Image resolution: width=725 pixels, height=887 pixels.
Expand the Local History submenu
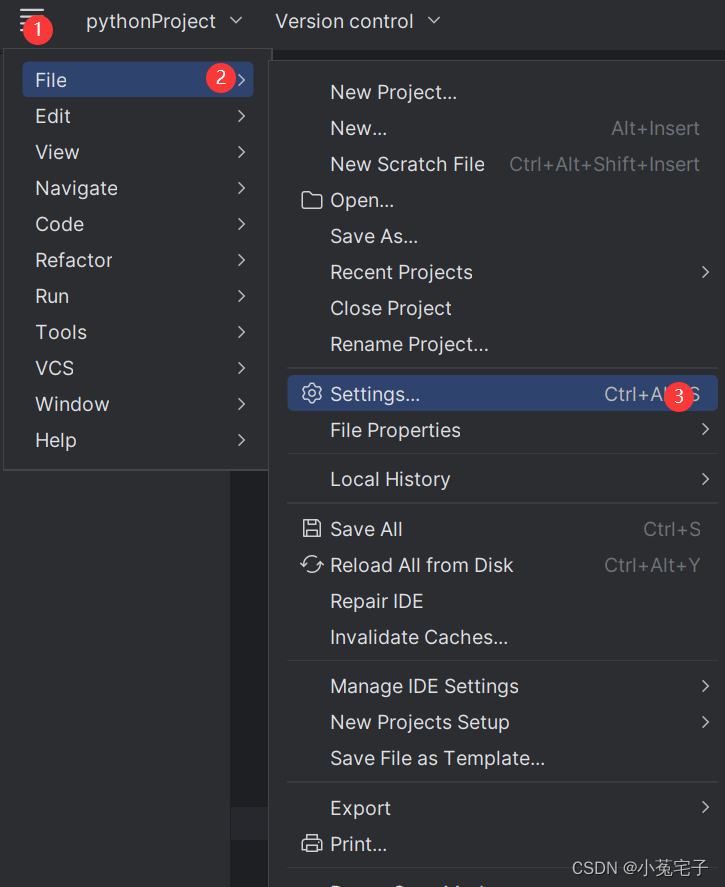pyautogui.click(x=705, y=479)
